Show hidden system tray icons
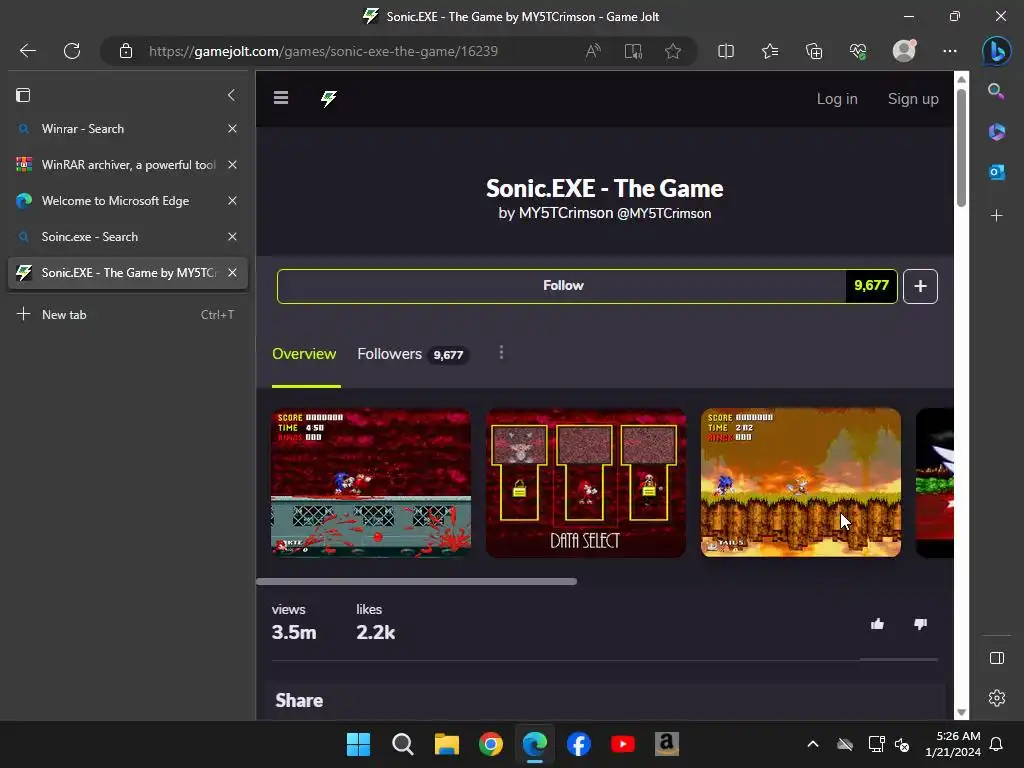Screen dimensions: 1024x768 tap(812, 744)
